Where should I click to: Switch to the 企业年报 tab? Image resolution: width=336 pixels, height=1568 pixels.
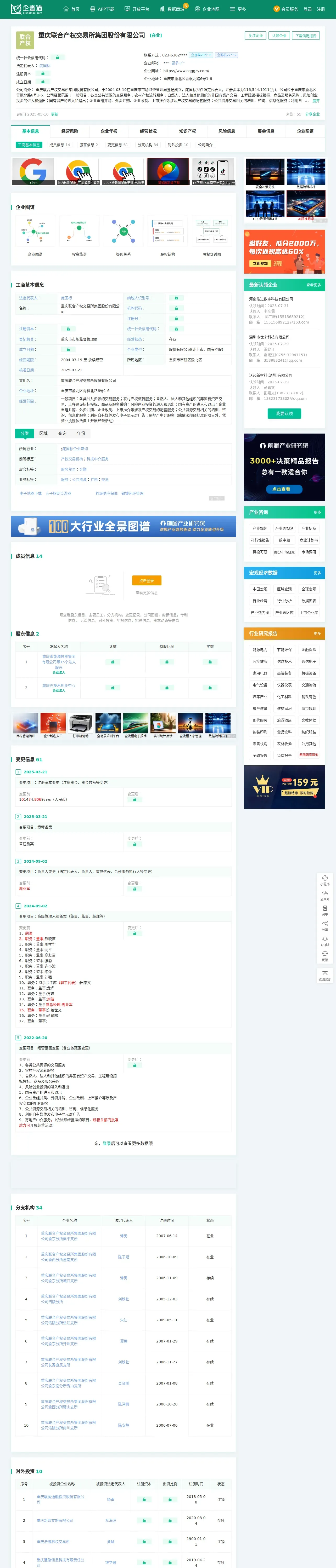109,131
